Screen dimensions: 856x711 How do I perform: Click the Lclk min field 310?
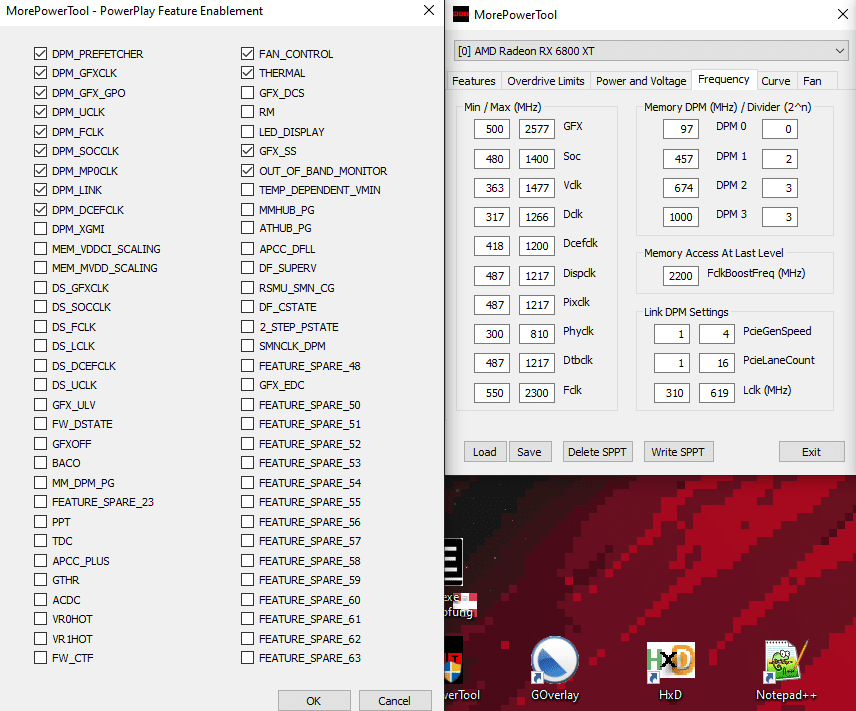point(672,393)
